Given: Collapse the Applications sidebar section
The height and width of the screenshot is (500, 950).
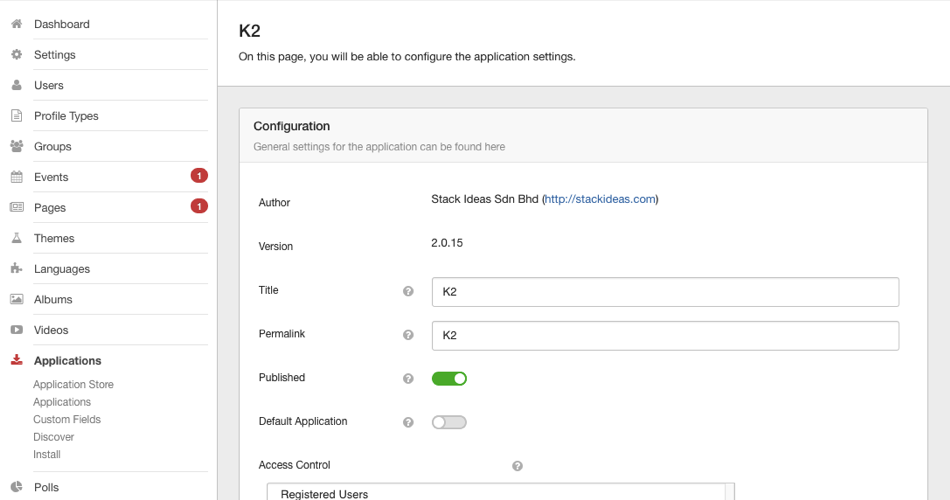Looking at the screenshot, I should point(67,361).
